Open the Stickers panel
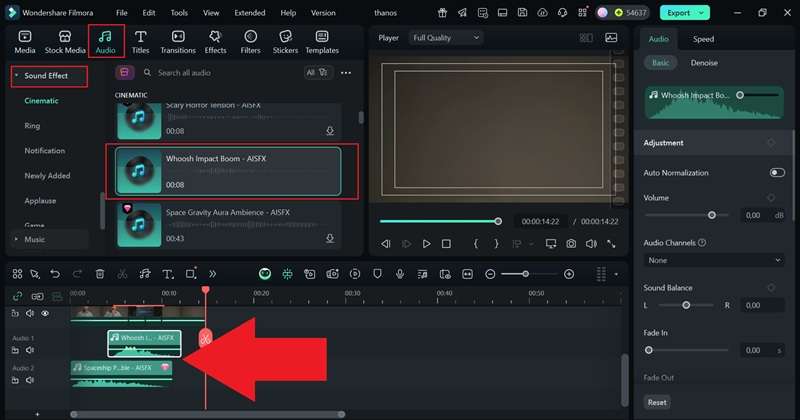Screen dimensions: 800x420 (x=285, y=41)
